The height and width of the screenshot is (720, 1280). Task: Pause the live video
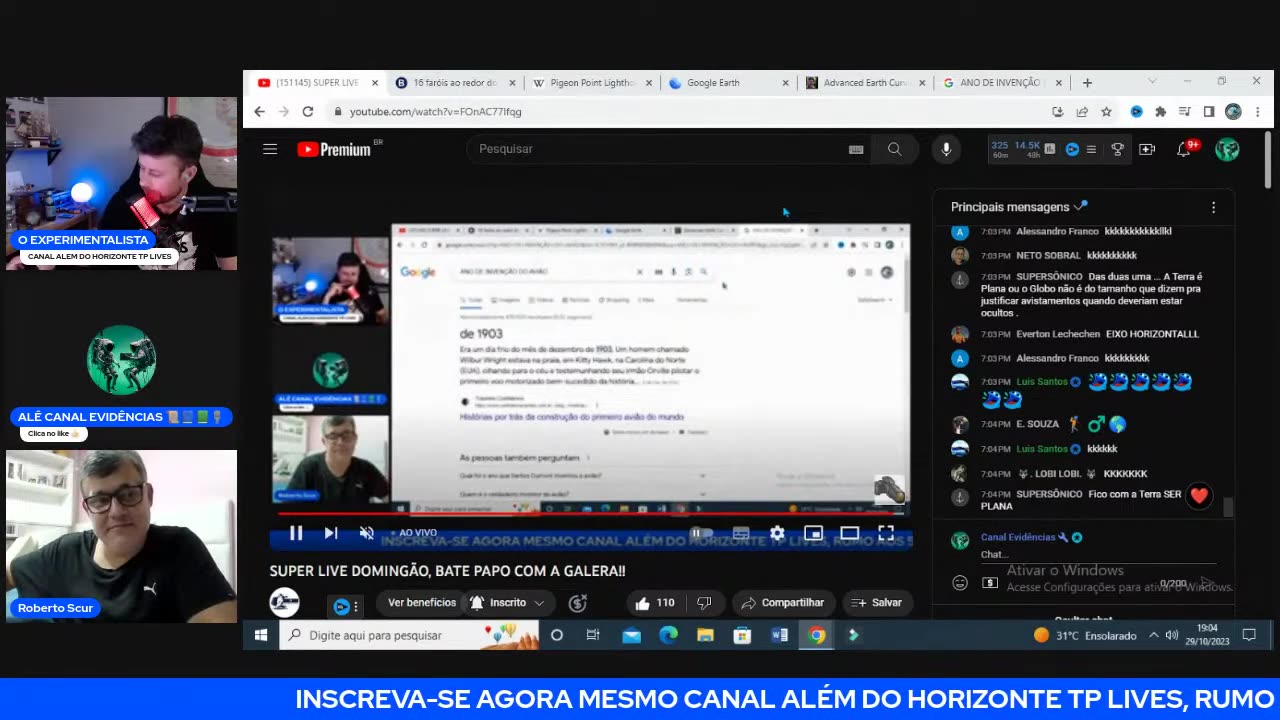(x=296, y=533)
